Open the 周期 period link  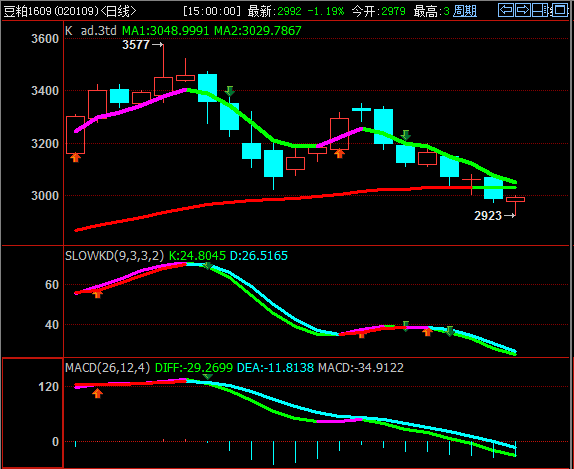point(465,11)
